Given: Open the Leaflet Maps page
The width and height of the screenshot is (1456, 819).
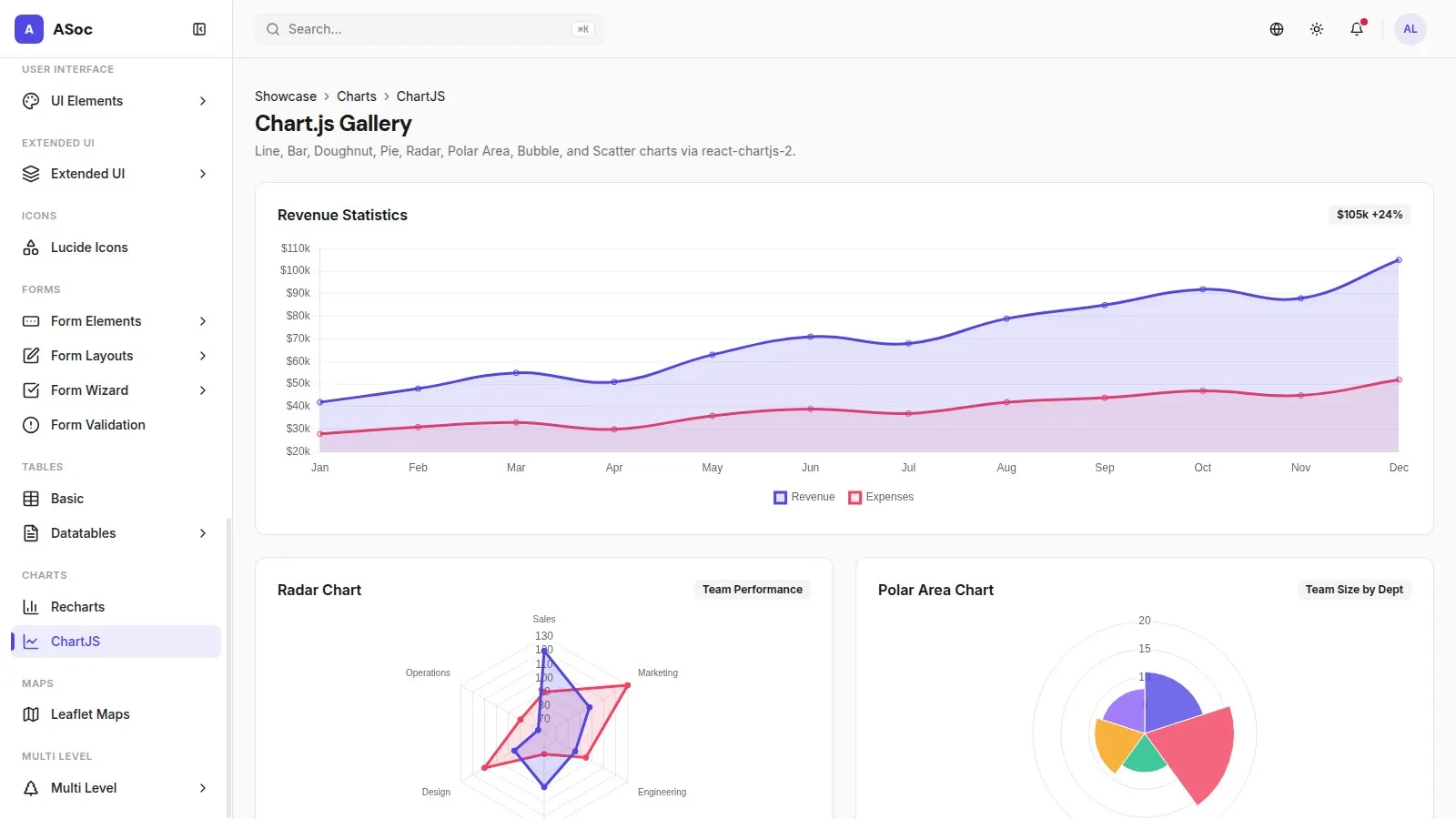Looking at the screenshot, I should tap(116, 714).
